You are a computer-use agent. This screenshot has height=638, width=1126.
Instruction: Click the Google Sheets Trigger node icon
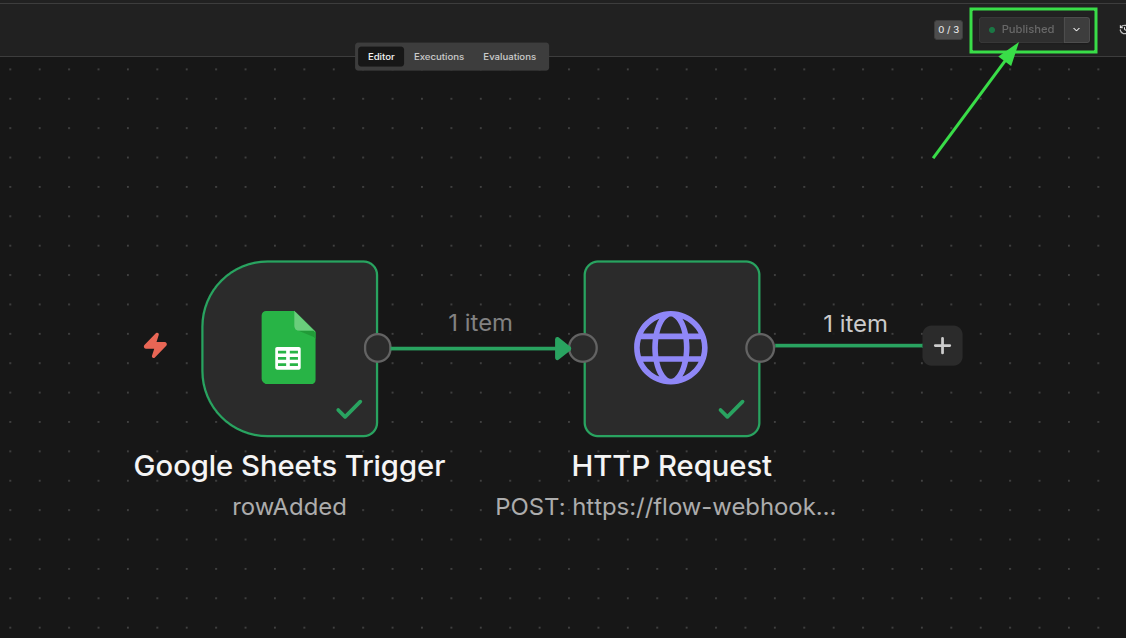289,348
